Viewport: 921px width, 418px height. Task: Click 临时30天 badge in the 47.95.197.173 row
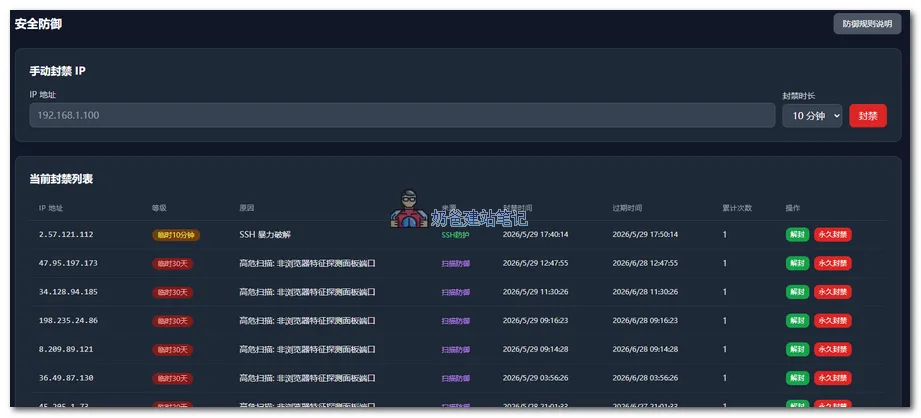[173, 264]
